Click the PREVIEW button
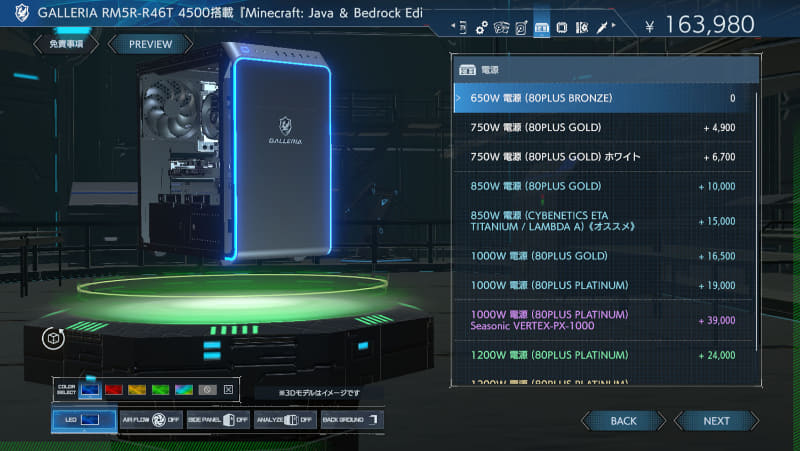Viewport: 800px width, 451px height. [151, 44]
